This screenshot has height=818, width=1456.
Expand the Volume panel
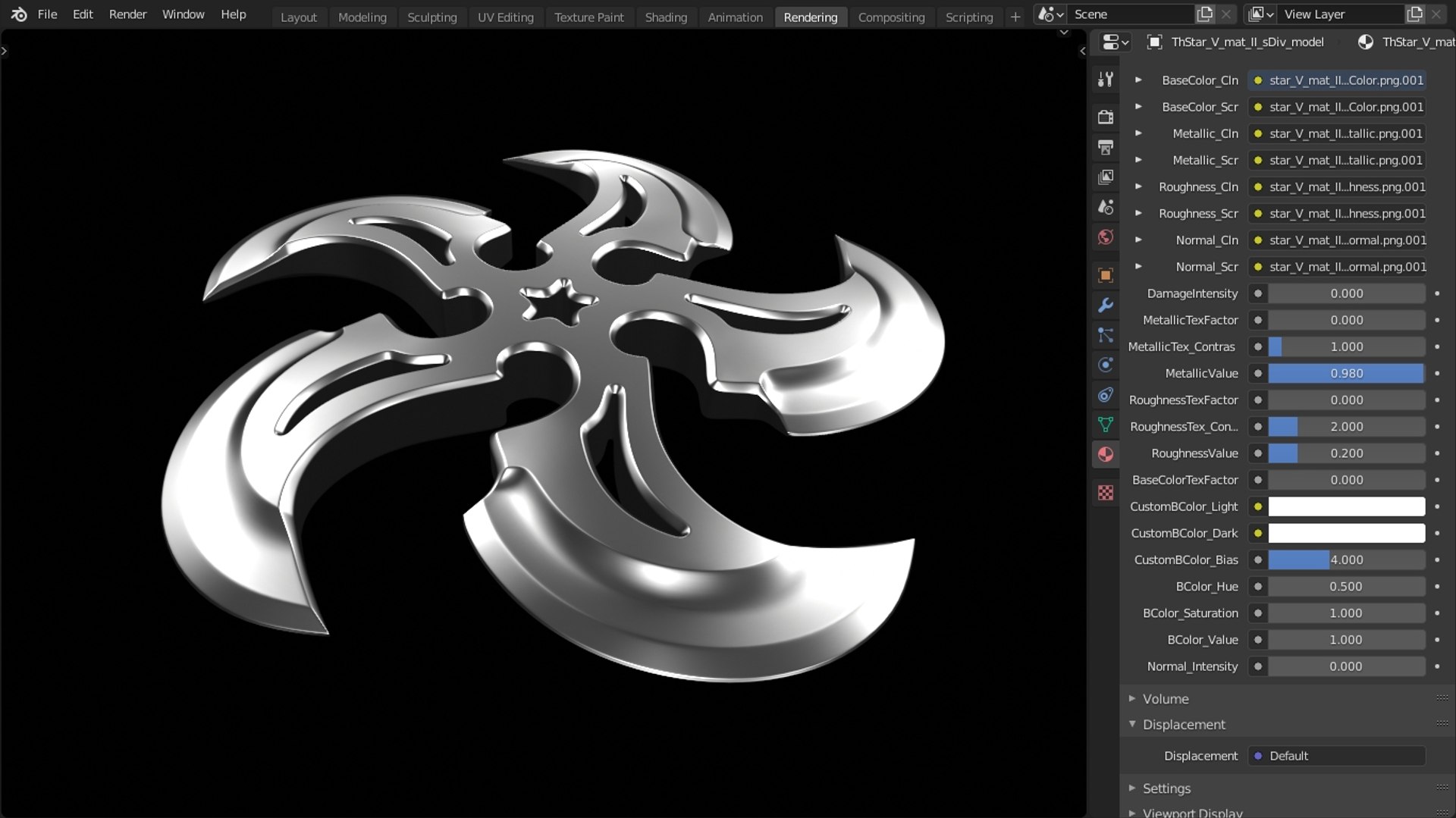point(1132,698)
